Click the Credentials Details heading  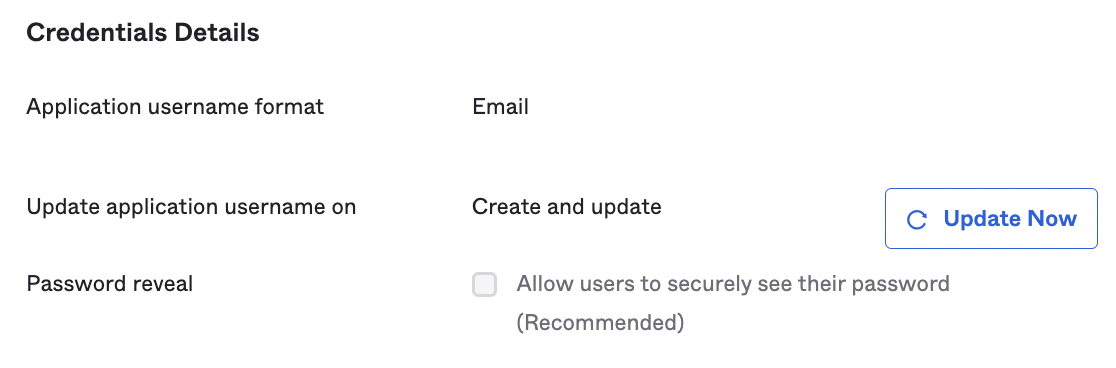[143, 33]
